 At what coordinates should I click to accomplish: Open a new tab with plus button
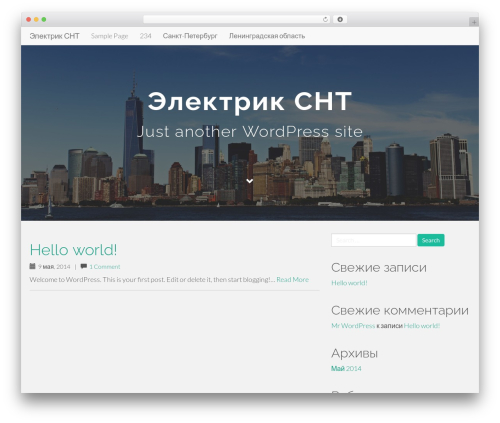click(474, 22)
